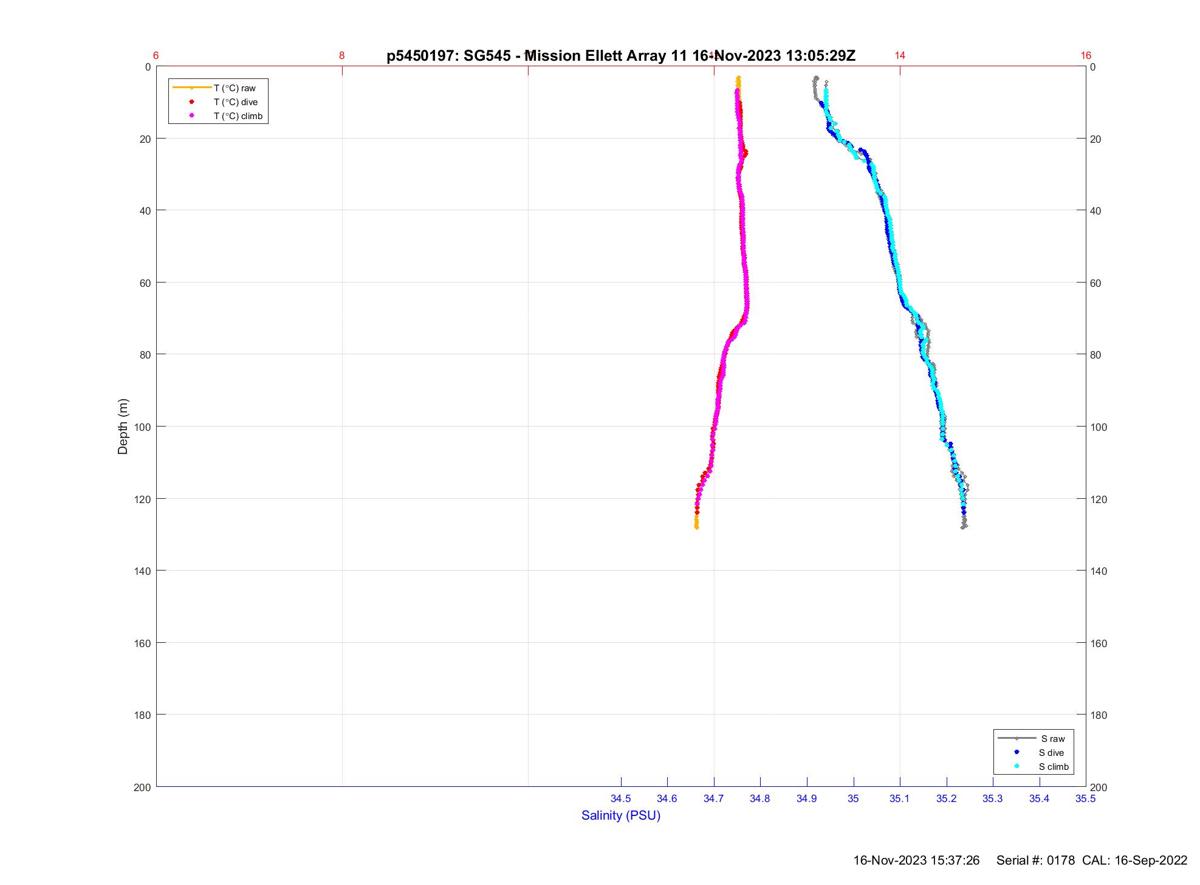Click the 'Serial #: 0178' footer text
The width and height of the screenshot is (1200, 885).
point(1036,860)
